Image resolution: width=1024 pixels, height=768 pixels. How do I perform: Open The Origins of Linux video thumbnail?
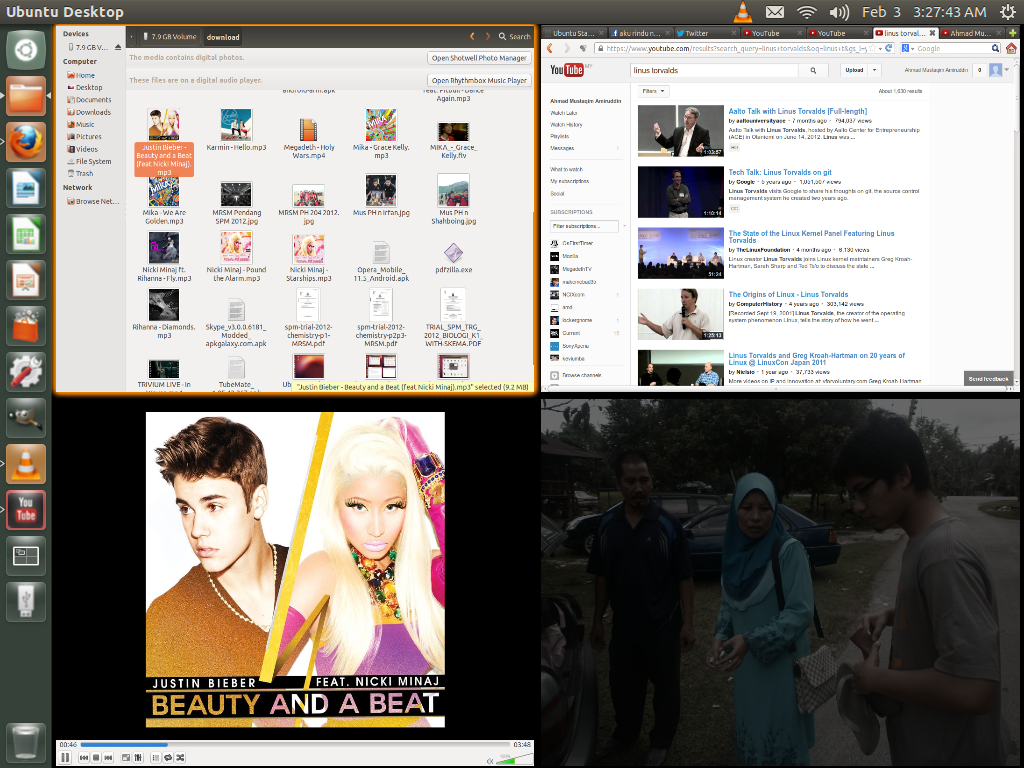pos(680,314)
